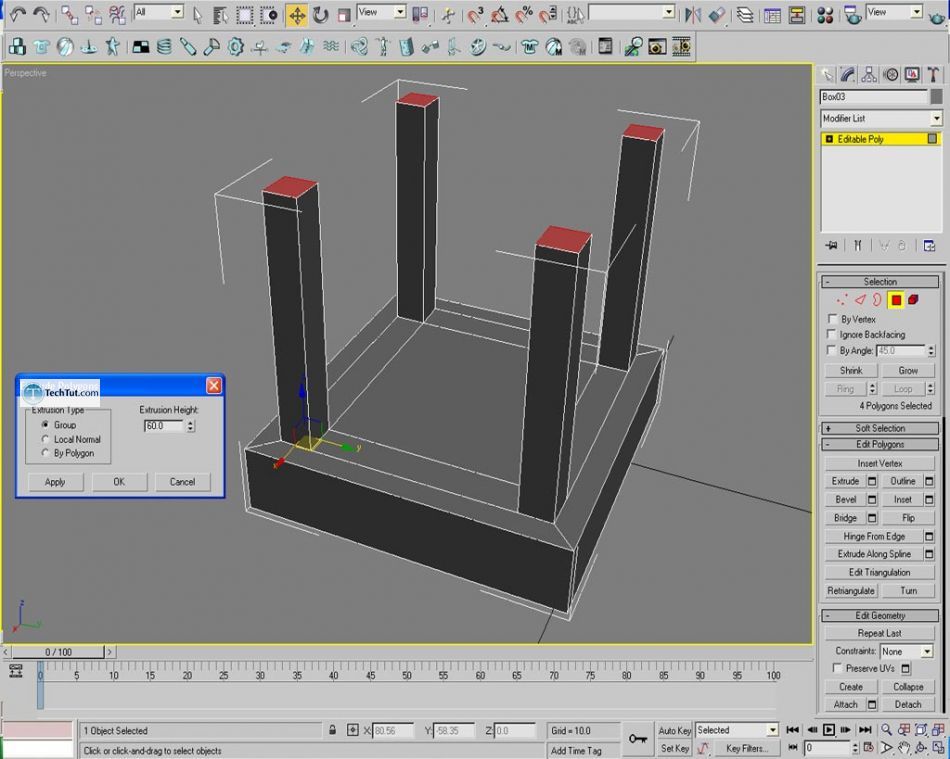Click the Pan View hand icon
The image size is (950, 759).
click(904, 747)
